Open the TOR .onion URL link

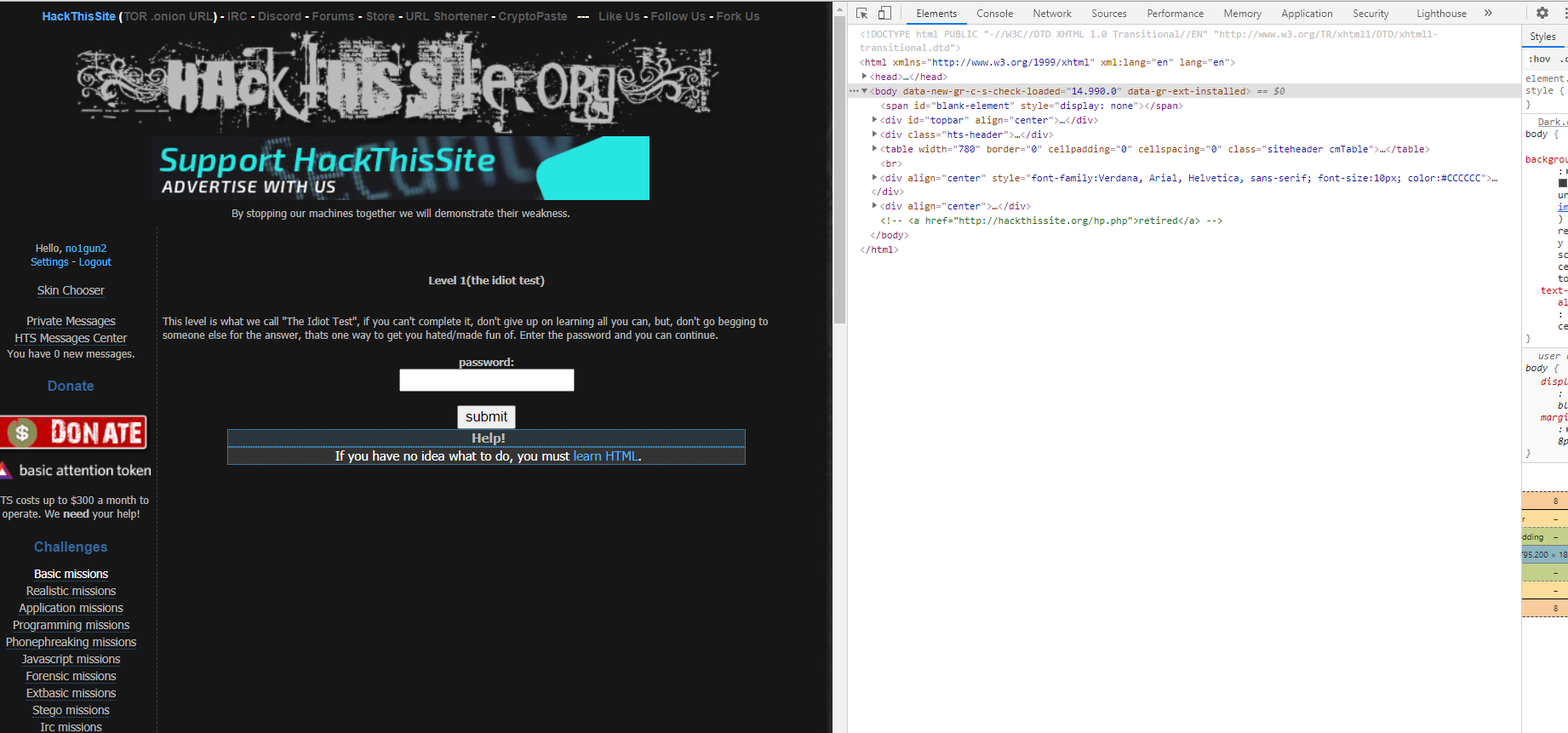(x=169, y=16)
